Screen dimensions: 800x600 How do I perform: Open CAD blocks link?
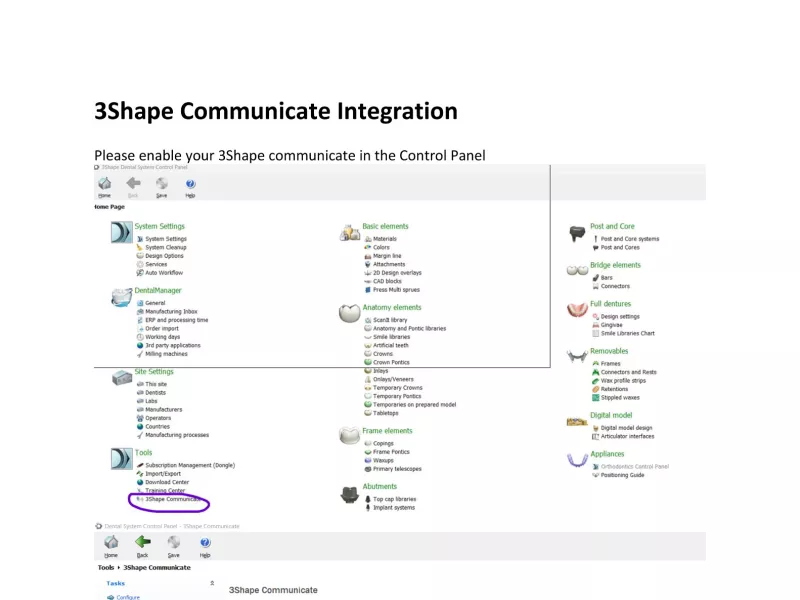[x=387, y=281]
